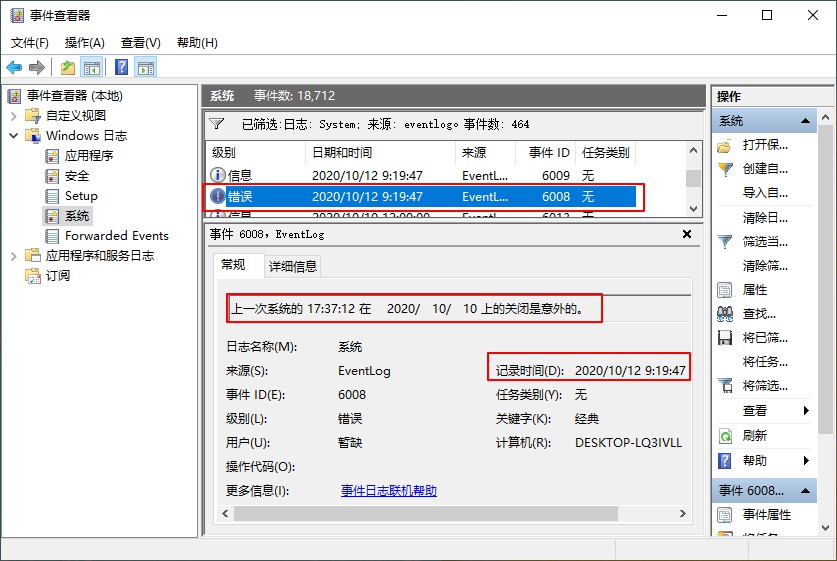Select Forwarded Events in the tree
837x561 pixels.
(x=116, y=236)
